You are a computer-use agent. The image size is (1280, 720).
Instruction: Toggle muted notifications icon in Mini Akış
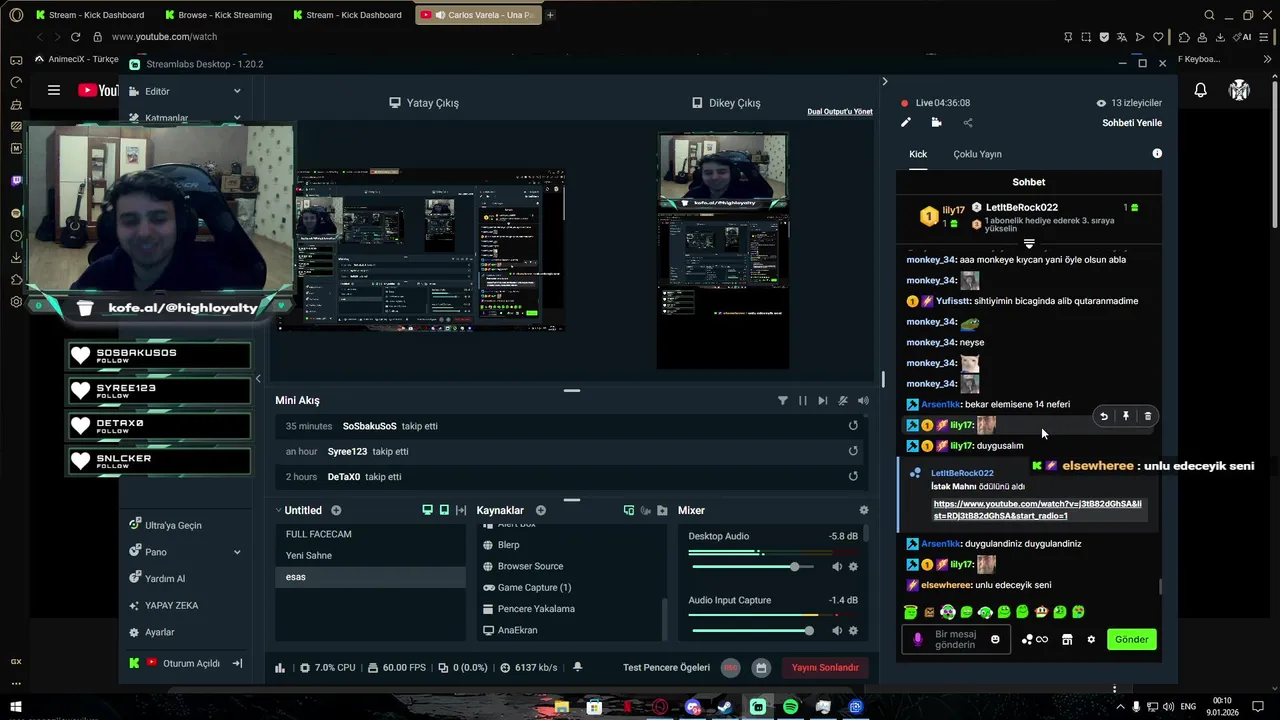[x=843, y=401]
